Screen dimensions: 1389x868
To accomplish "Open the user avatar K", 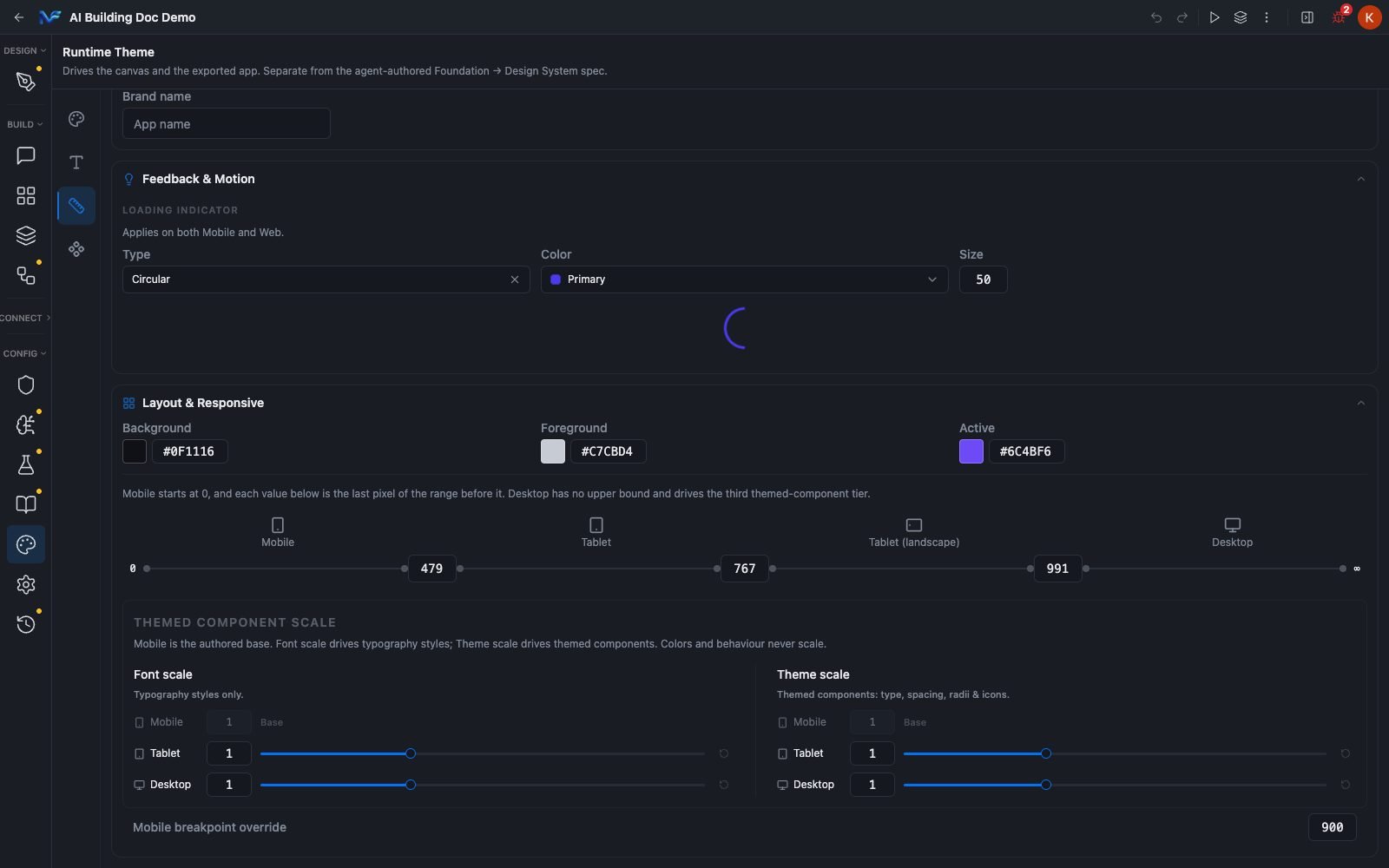I will click(1369, 17).
